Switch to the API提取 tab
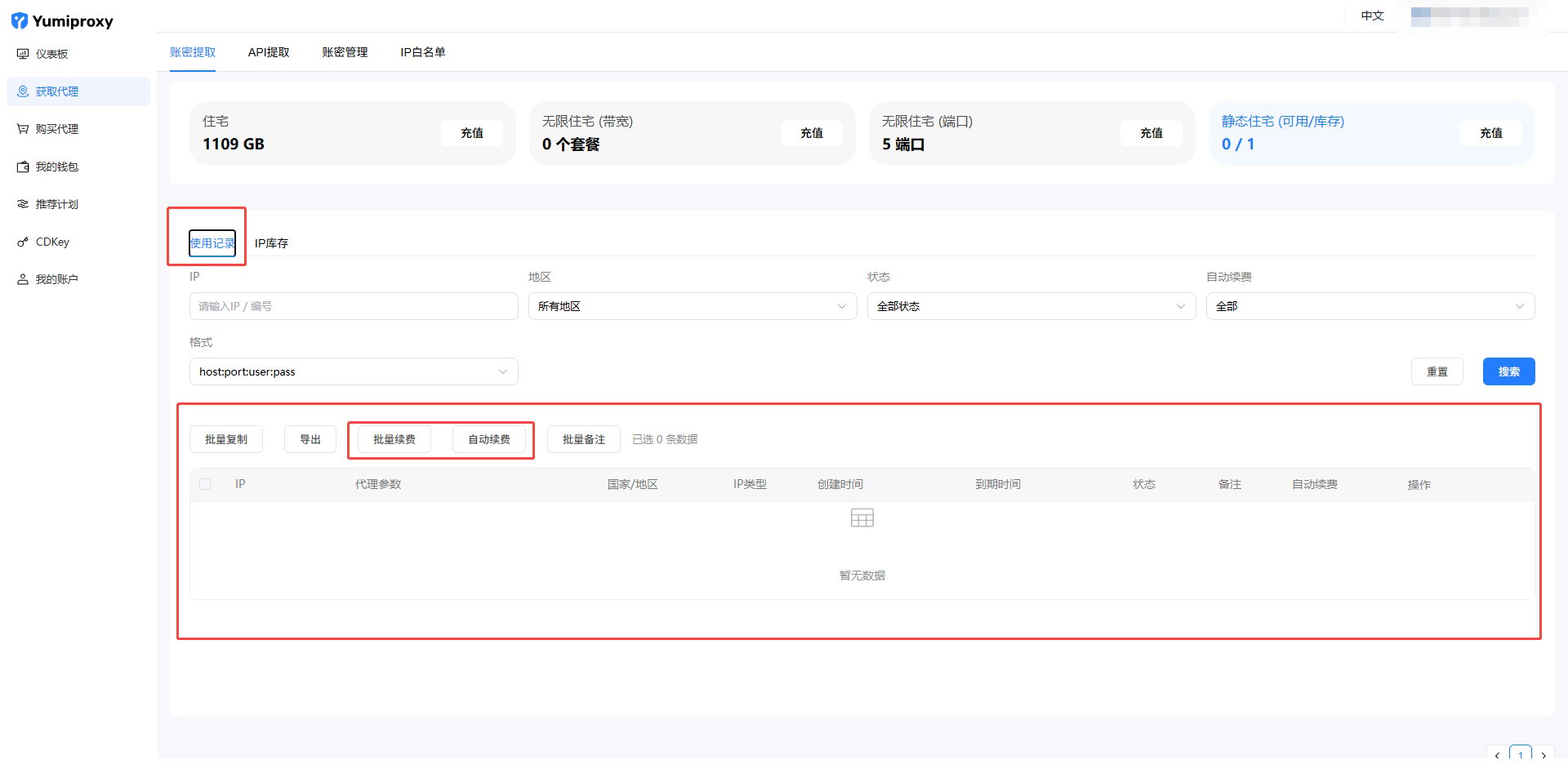 (269, 52)
